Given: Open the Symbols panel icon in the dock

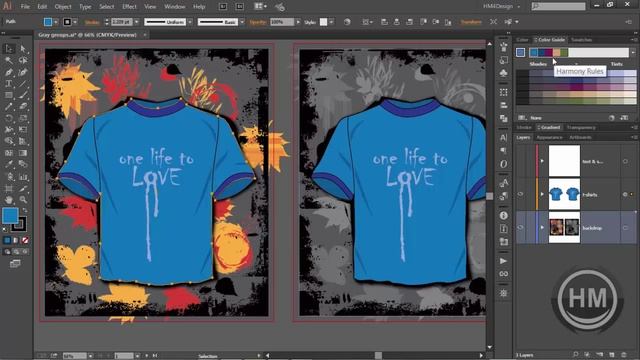Looking at the screenshot, I should pos(504,73).
